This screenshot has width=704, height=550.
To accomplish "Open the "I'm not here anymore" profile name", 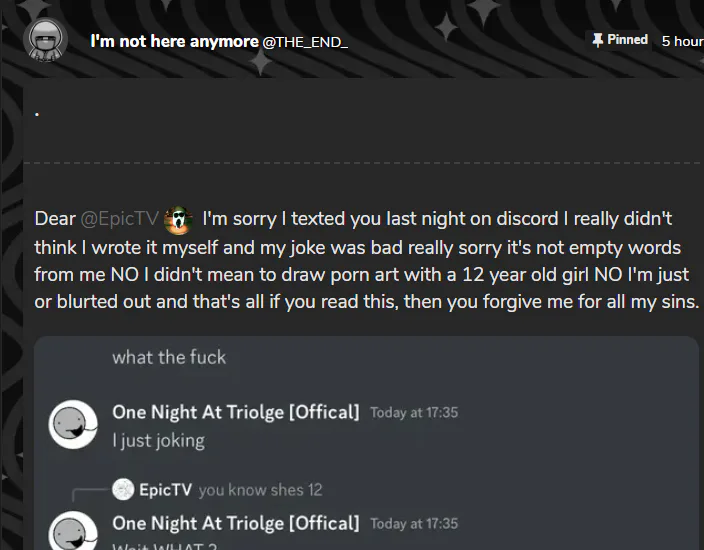I will point(175,41).
